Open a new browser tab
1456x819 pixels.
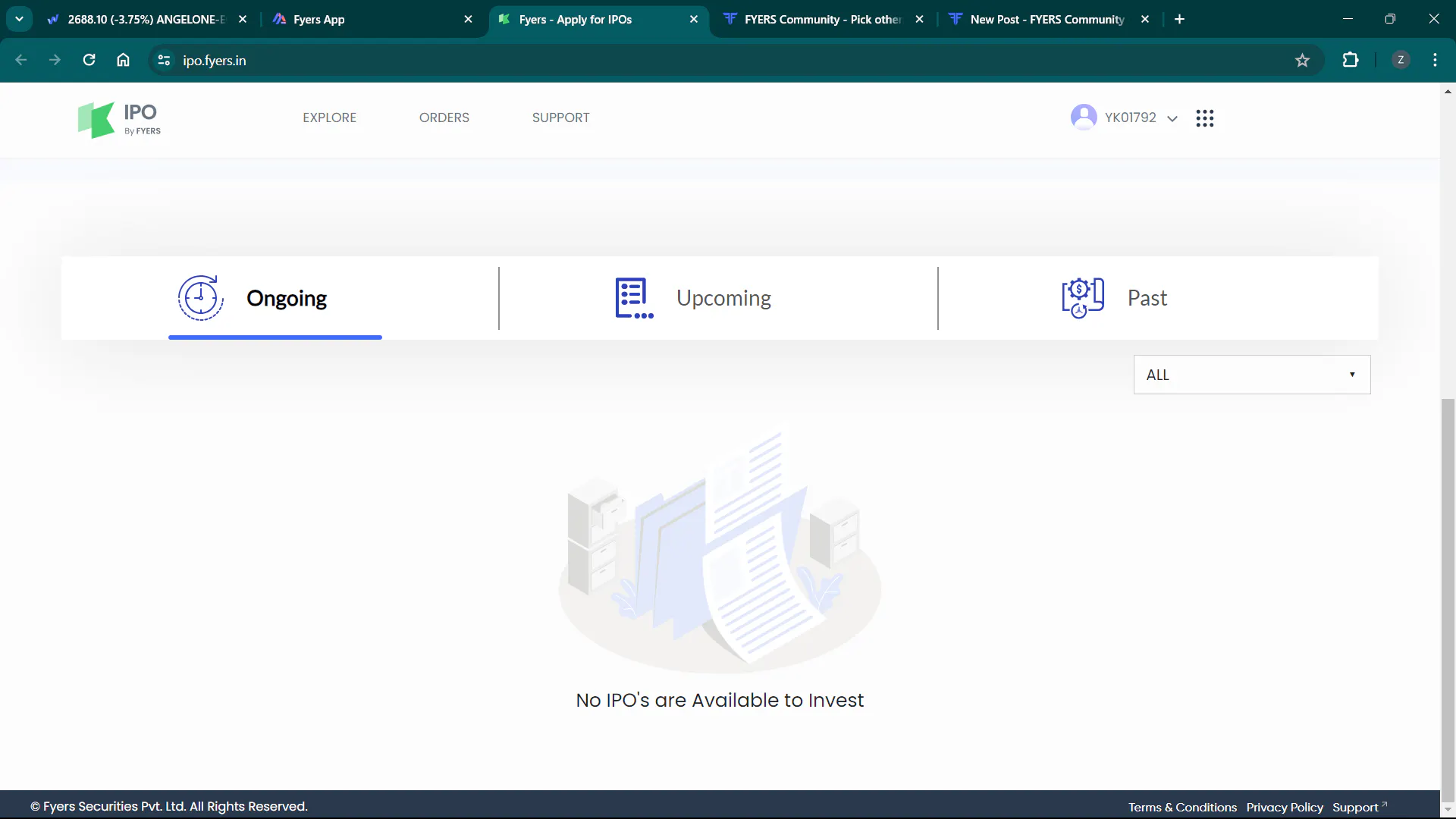coord(1179,19)
